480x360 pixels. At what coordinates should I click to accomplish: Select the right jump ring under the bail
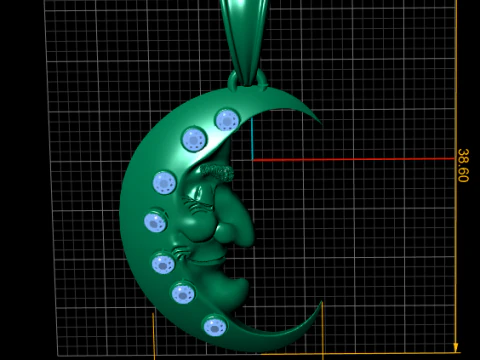pyautogui.click(x=261, y=79)
